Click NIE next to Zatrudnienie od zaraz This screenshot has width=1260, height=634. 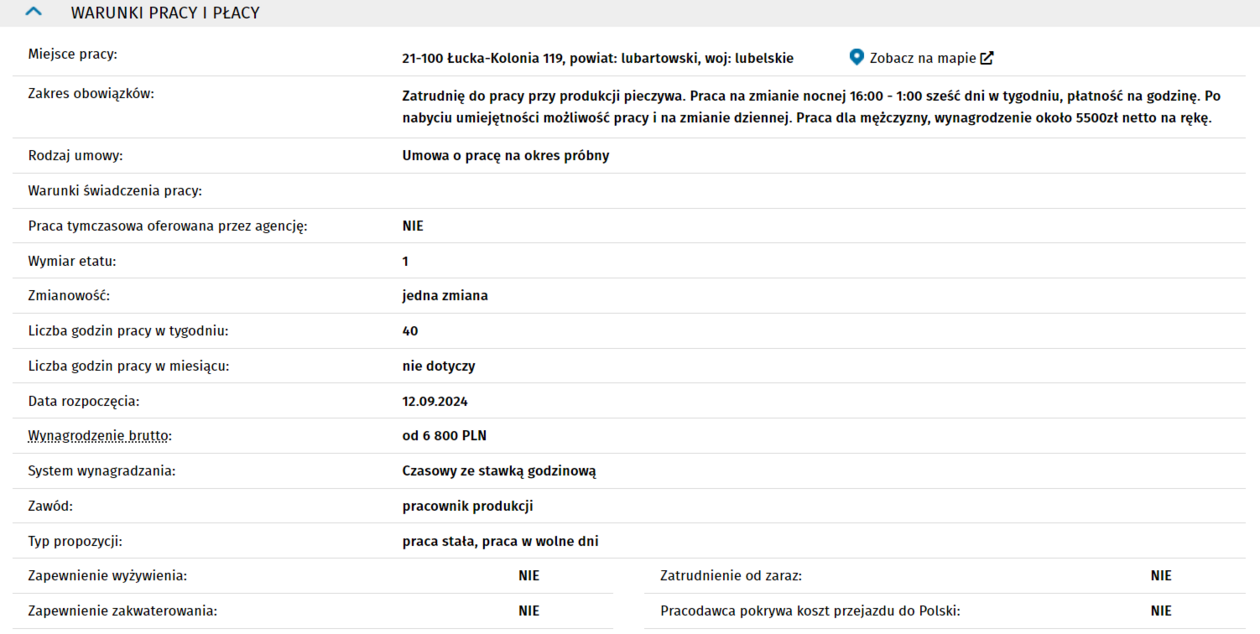coord(1160,576)
